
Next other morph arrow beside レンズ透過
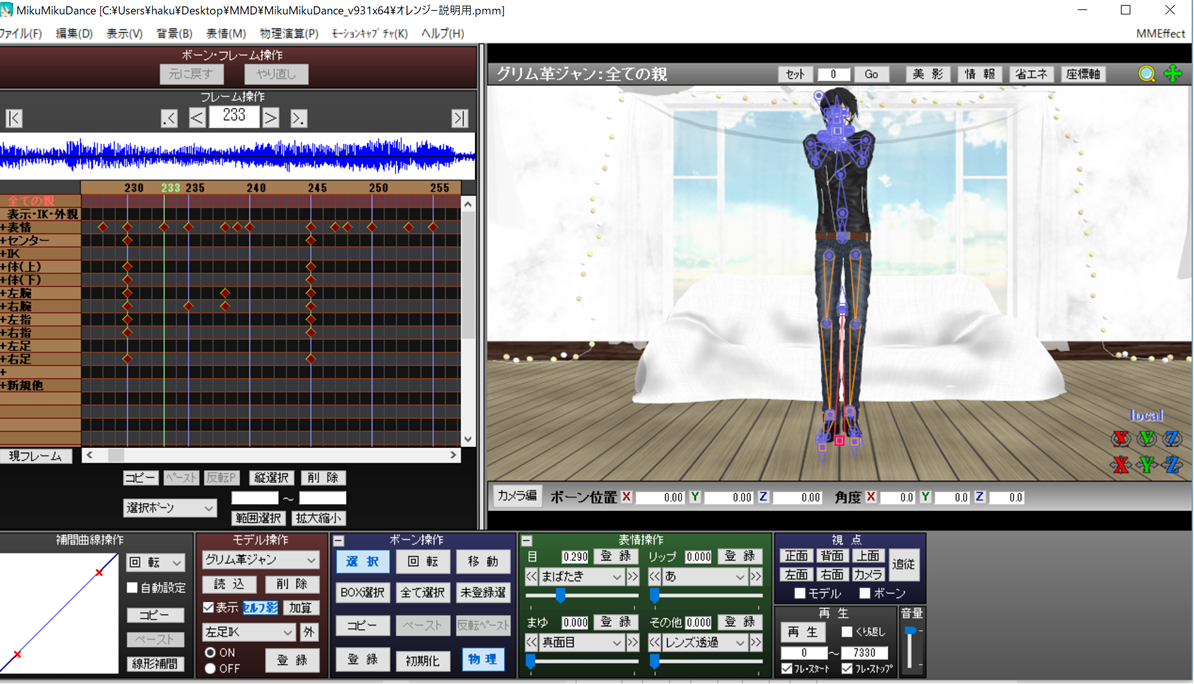click(x=755, y=642)
